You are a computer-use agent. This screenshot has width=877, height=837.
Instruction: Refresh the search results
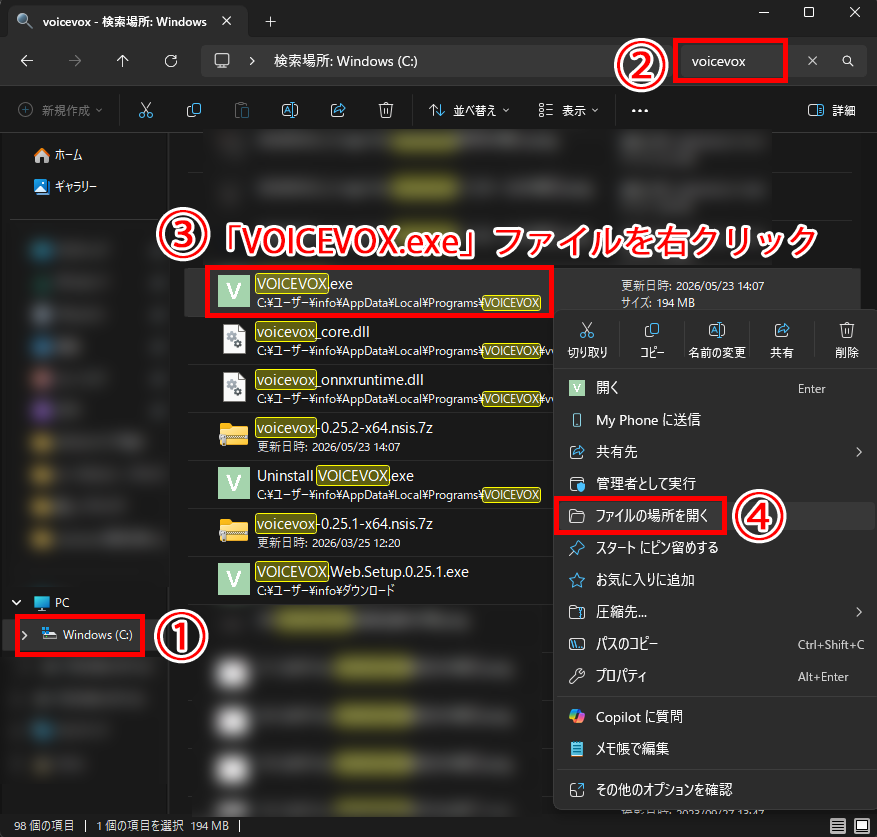(171, 61)
